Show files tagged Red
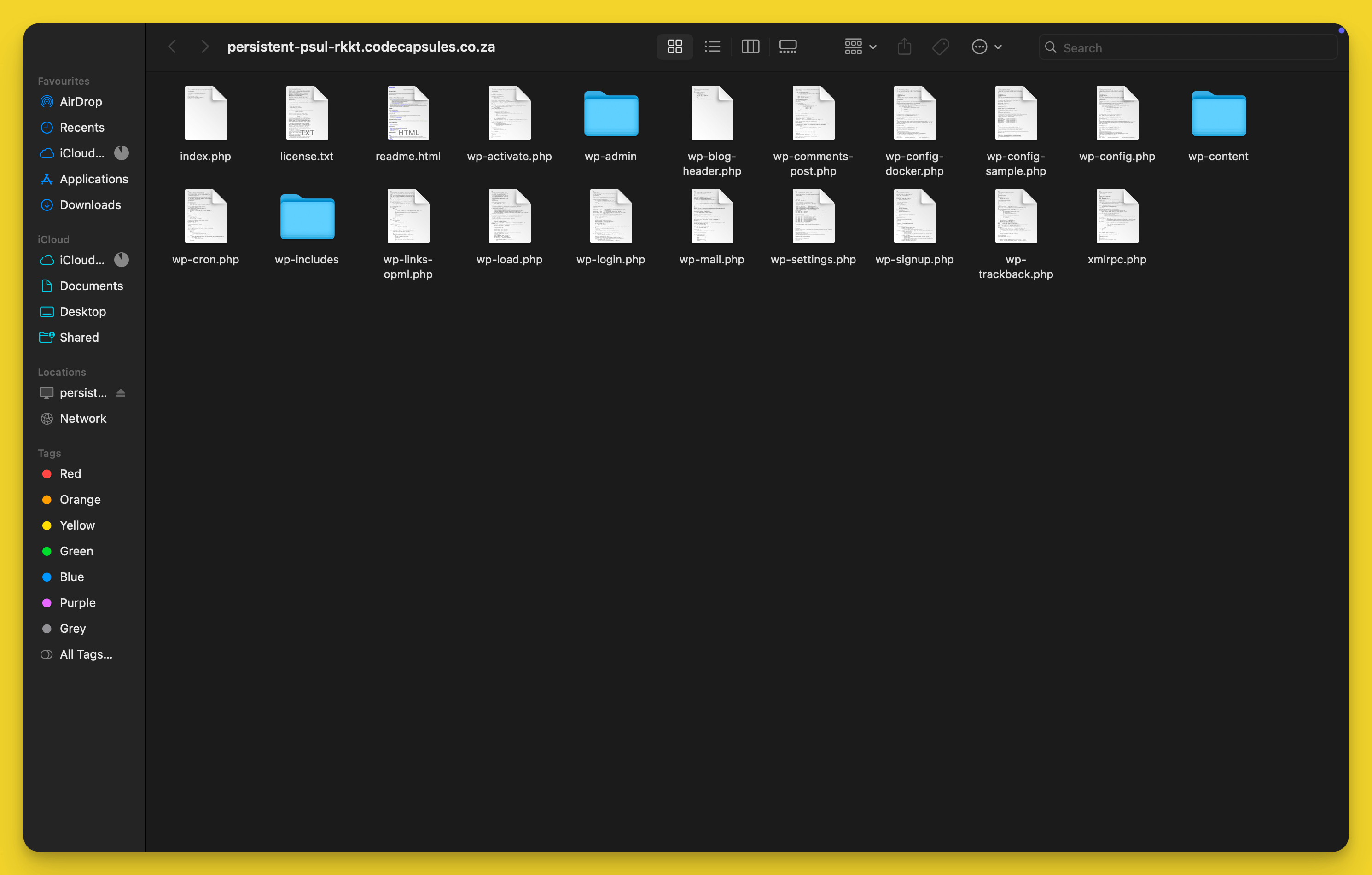 tap(69, 474)
